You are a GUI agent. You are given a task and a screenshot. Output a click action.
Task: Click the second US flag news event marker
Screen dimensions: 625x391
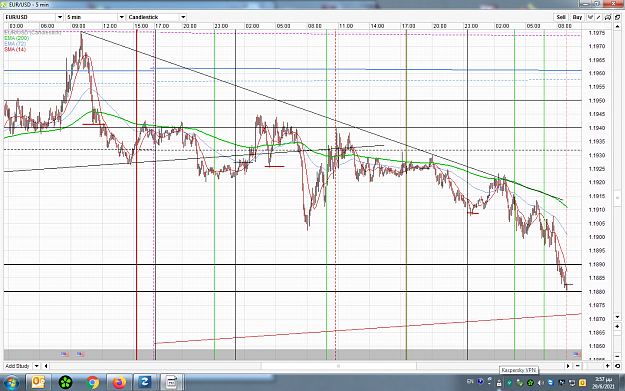coord(80,354)
